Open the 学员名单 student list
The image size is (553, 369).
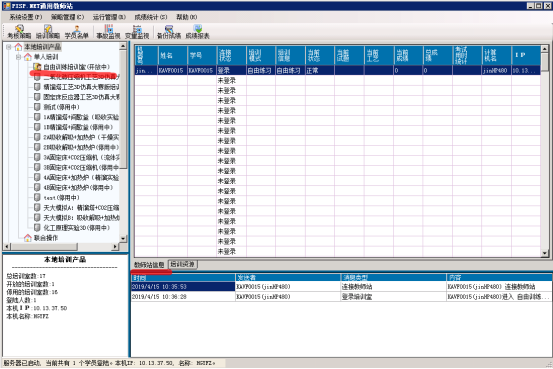pyautogui.click(x=77, y=32)
